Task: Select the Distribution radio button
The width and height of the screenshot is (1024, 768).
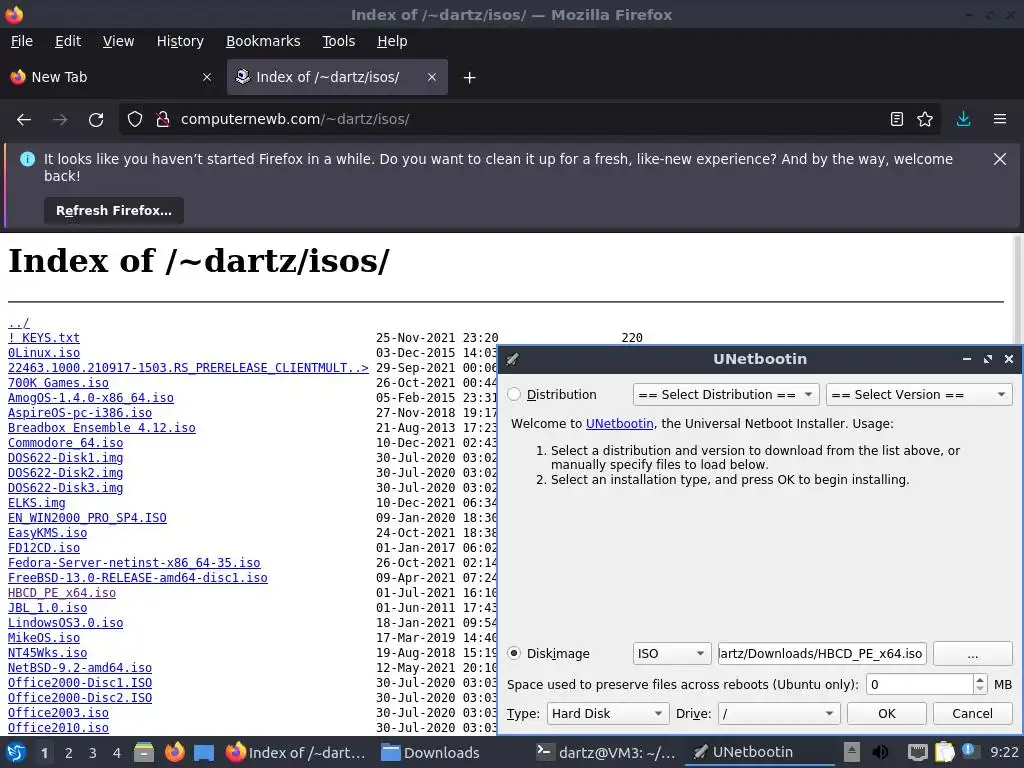Action: [514, 394]
